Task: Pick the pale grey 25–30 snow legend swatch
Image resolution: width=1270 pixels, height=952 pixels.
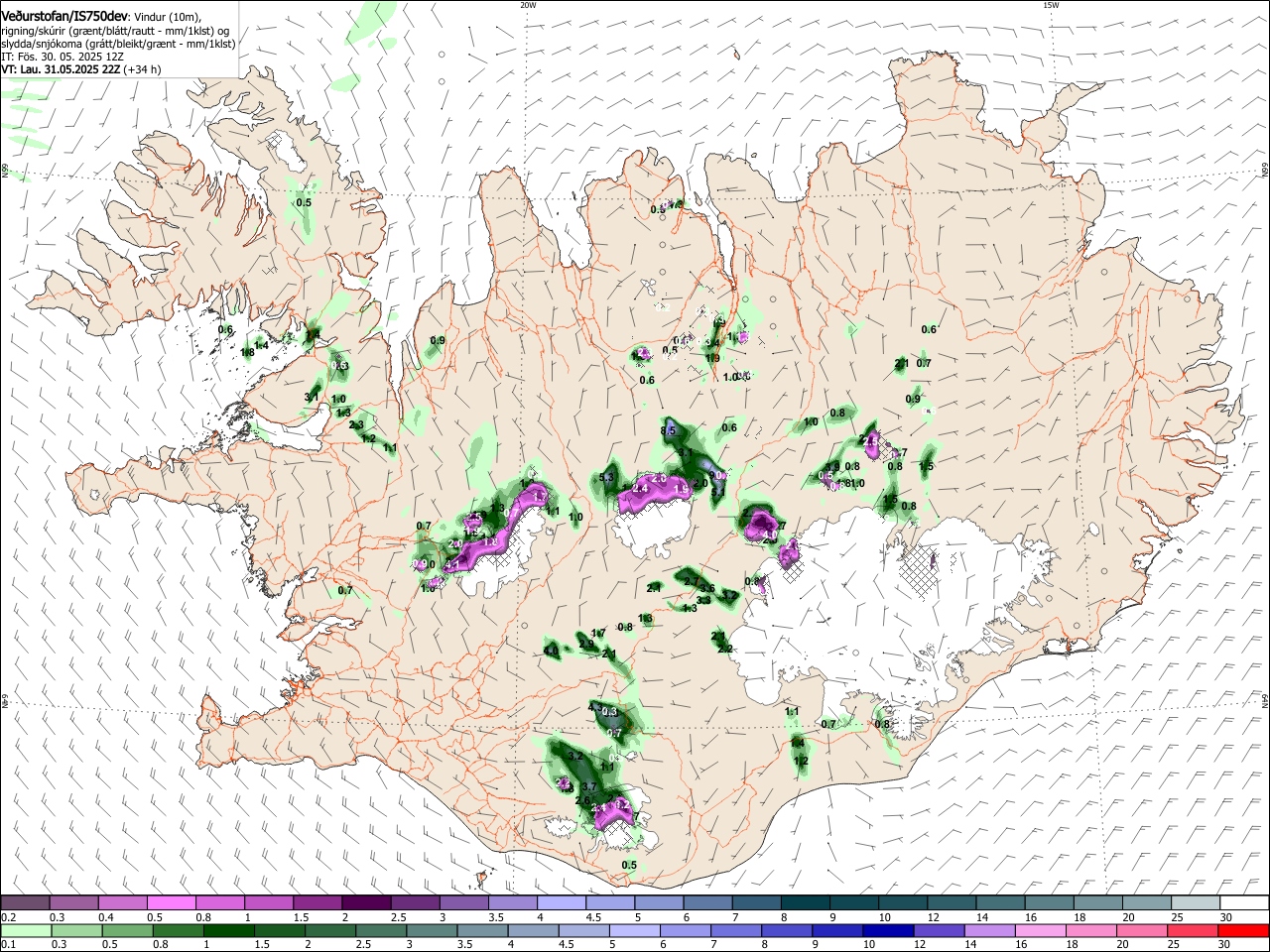Action: click(x=1196, y=903)
